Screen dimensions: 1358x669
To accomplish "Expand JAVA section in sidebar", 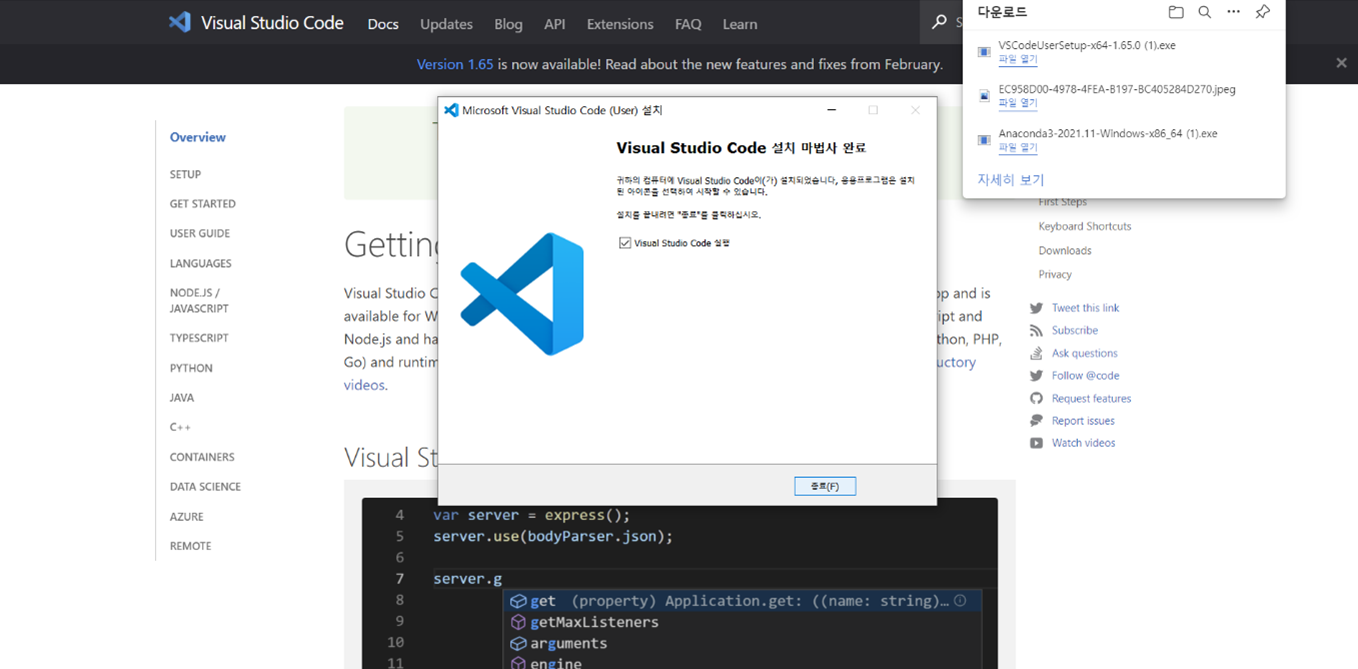I will pos(182,397).
